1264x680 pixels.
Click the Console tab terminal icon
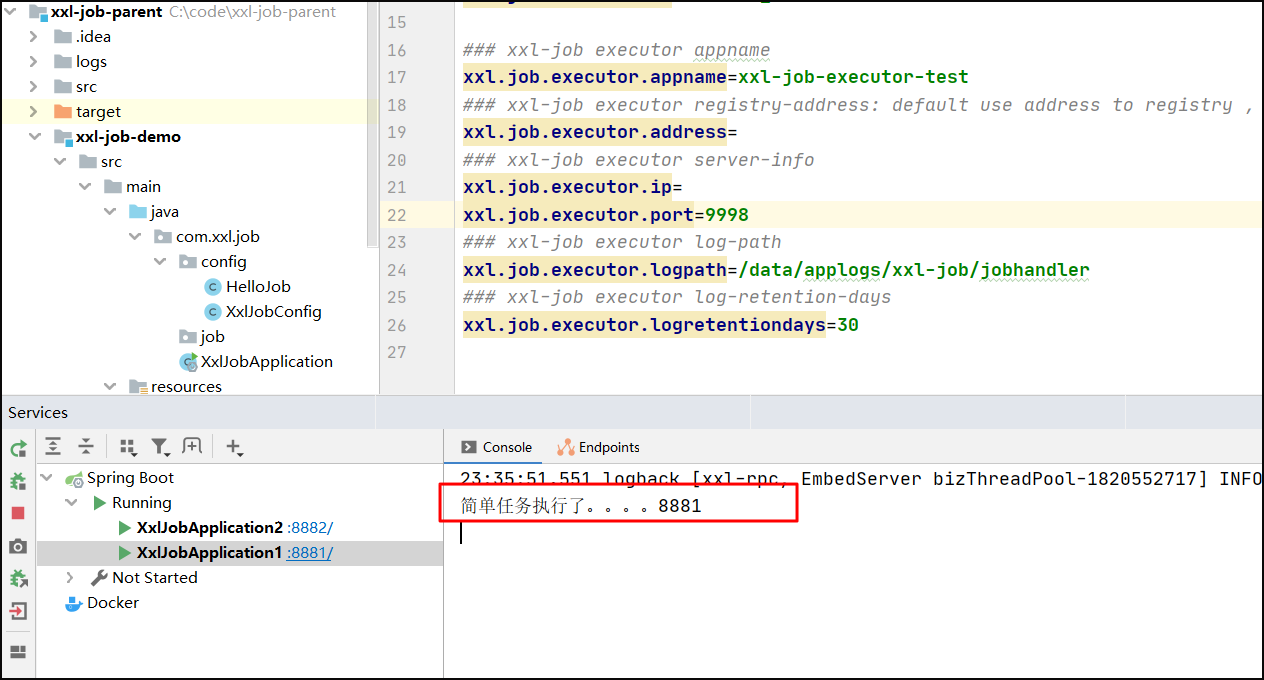tap(467, 448)
